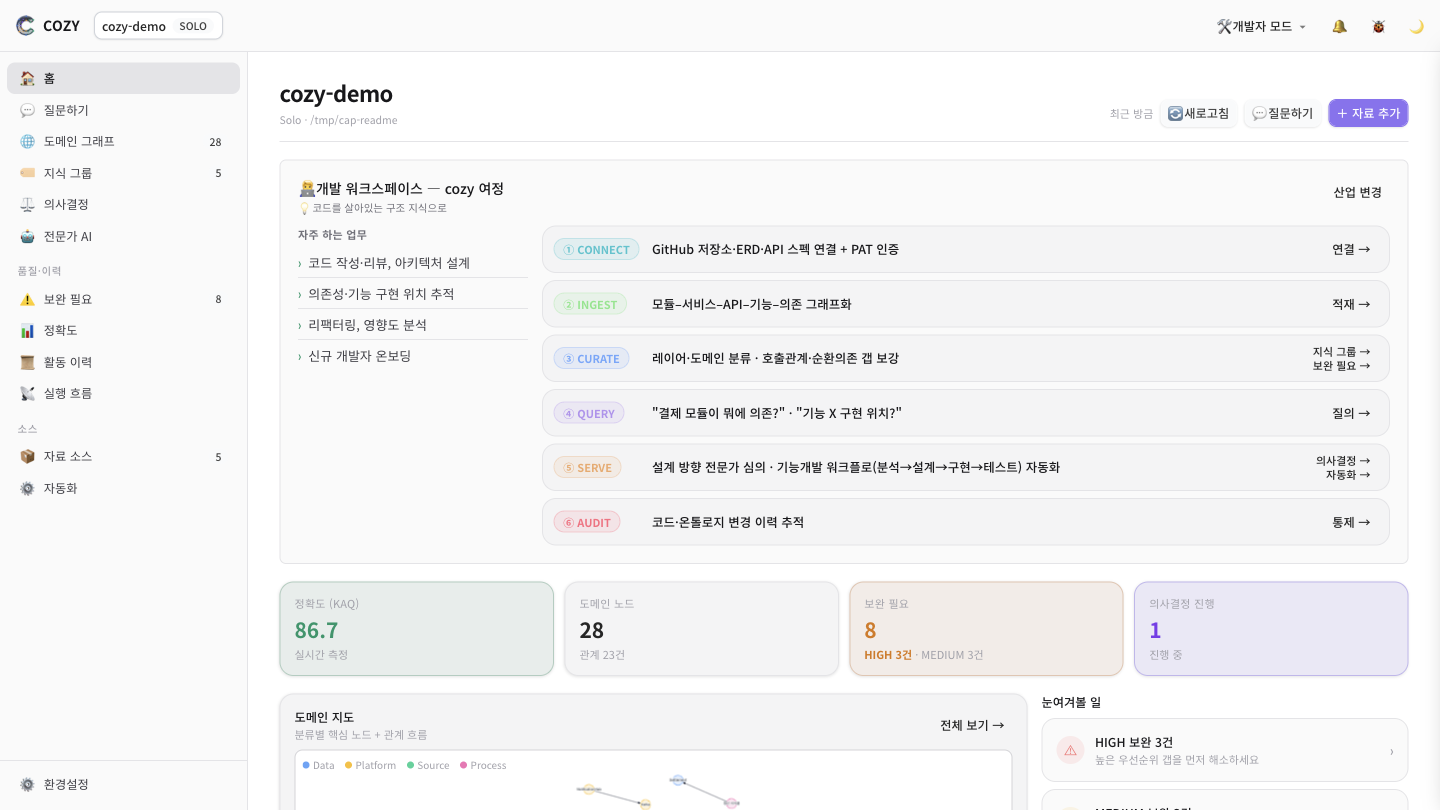Click the ④ QUERY badge

(x=589, y=413)
